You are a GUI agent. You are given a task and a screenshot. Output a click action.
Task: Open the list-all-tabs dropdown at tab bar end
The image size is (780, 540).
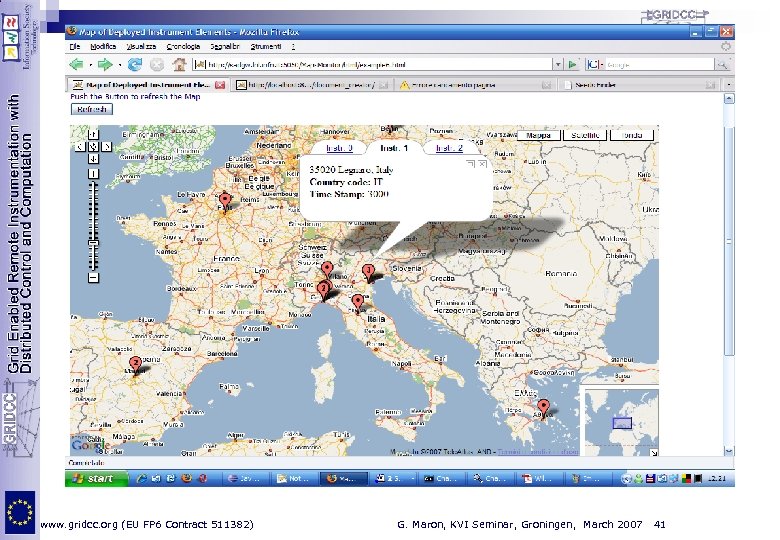pyautogui.click(x=728, y=85)
